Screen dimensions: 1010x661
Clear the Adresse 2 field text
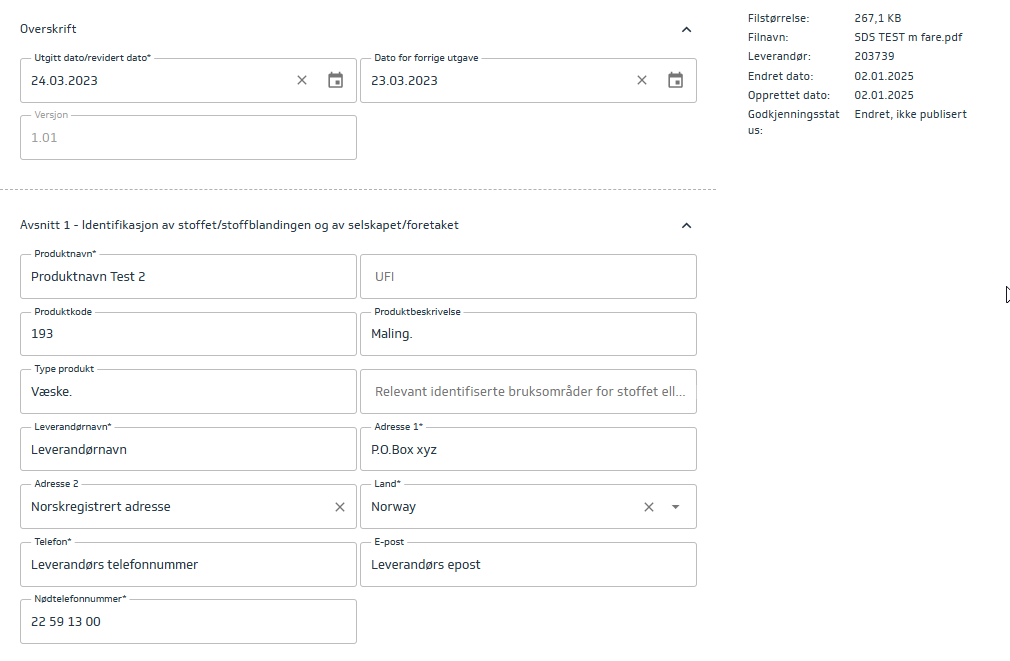point(340,507)
